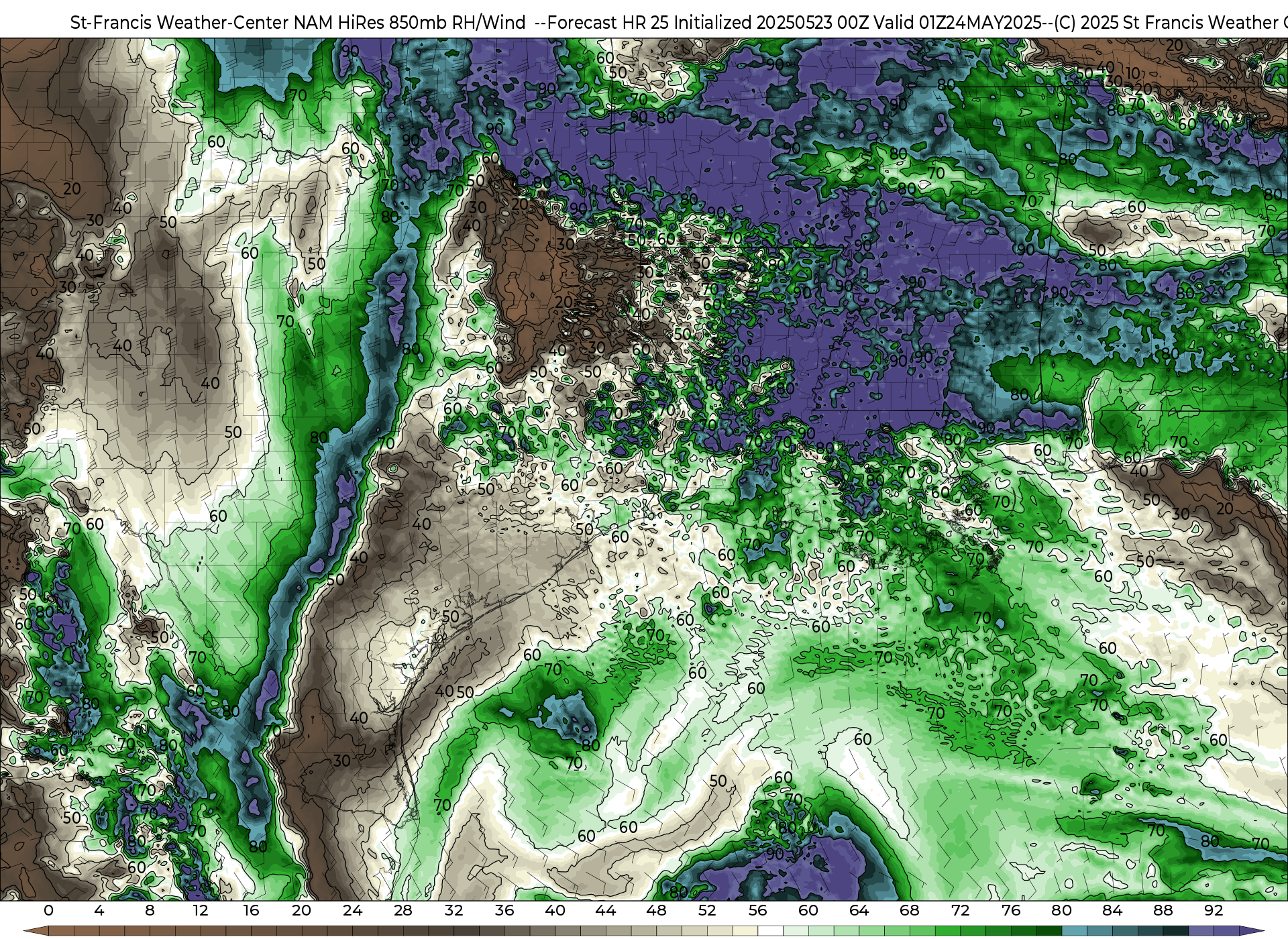This screenshot has width=1288, height=939.
Task: Click the color bar label '64'
Action: (x=859, y=910)
